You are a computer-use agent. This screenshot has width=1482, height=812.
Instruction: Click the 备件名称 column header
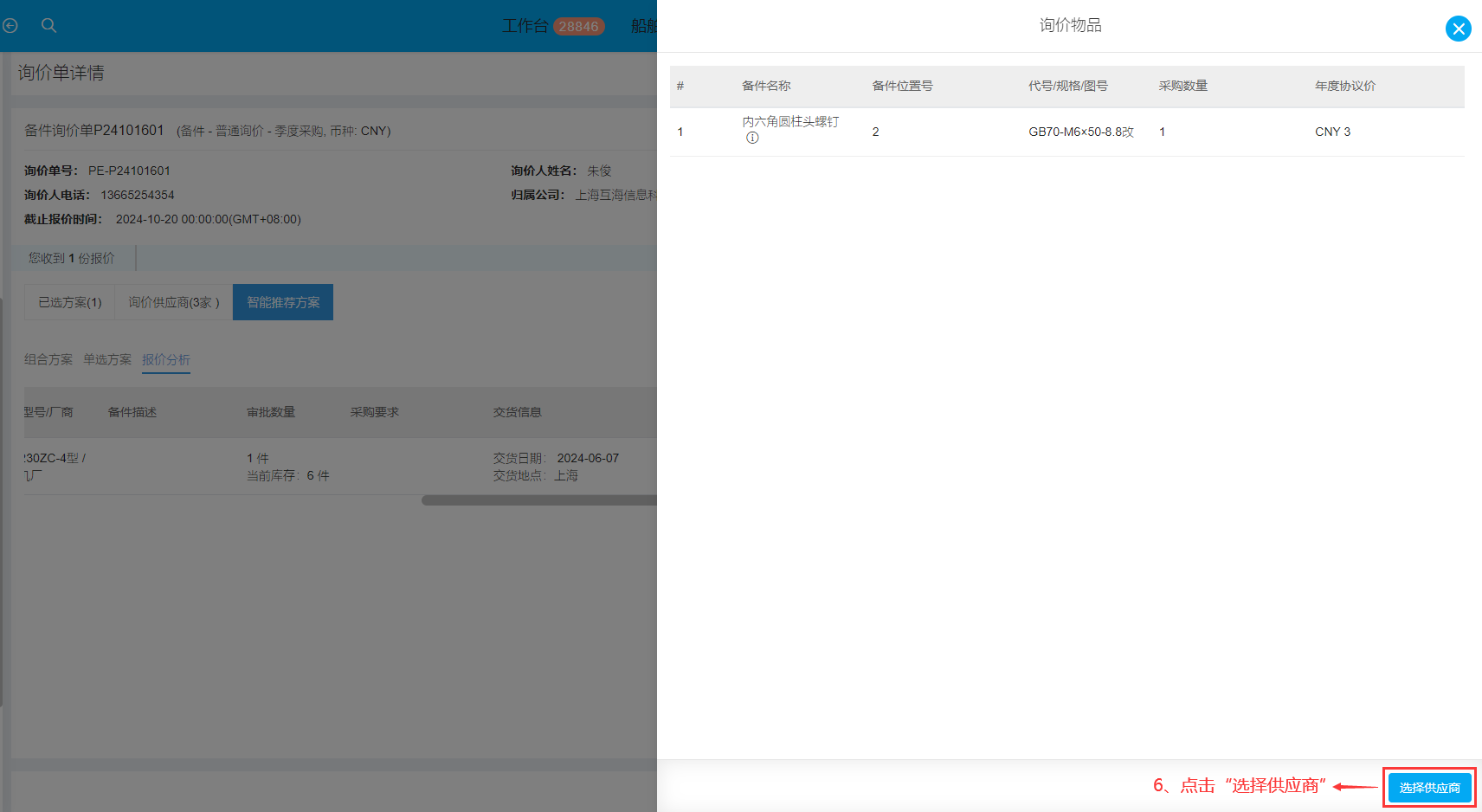pyautogui.click(x=766, y=86)
